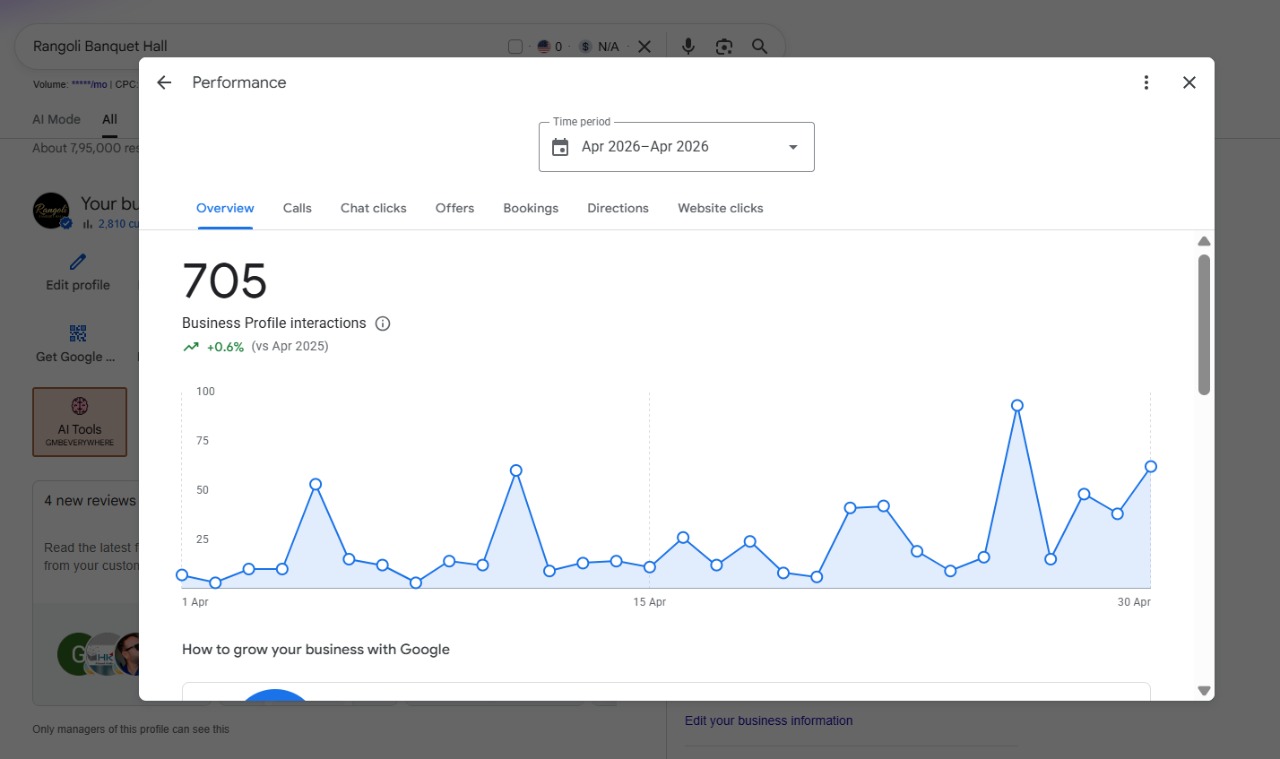Start voice search with microphone icon
1280x759 pixels.
pos(688,46)
